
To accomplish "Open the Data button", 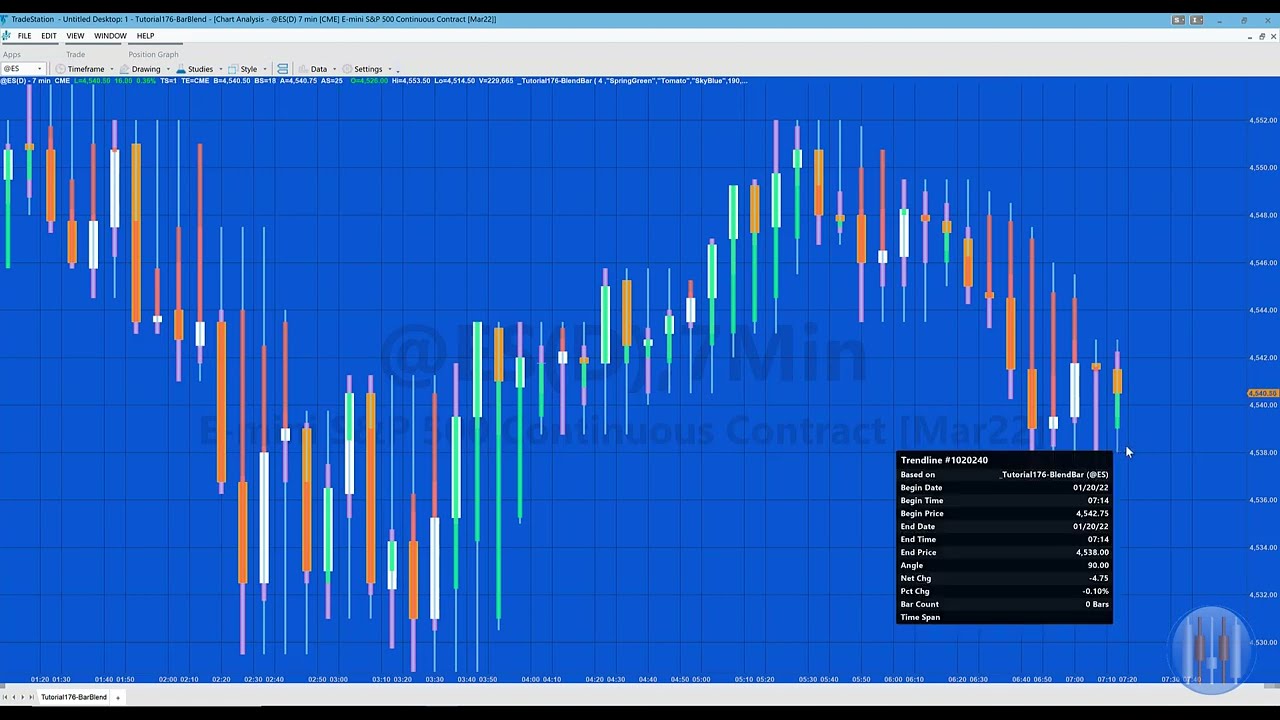I will click(319, 69).
